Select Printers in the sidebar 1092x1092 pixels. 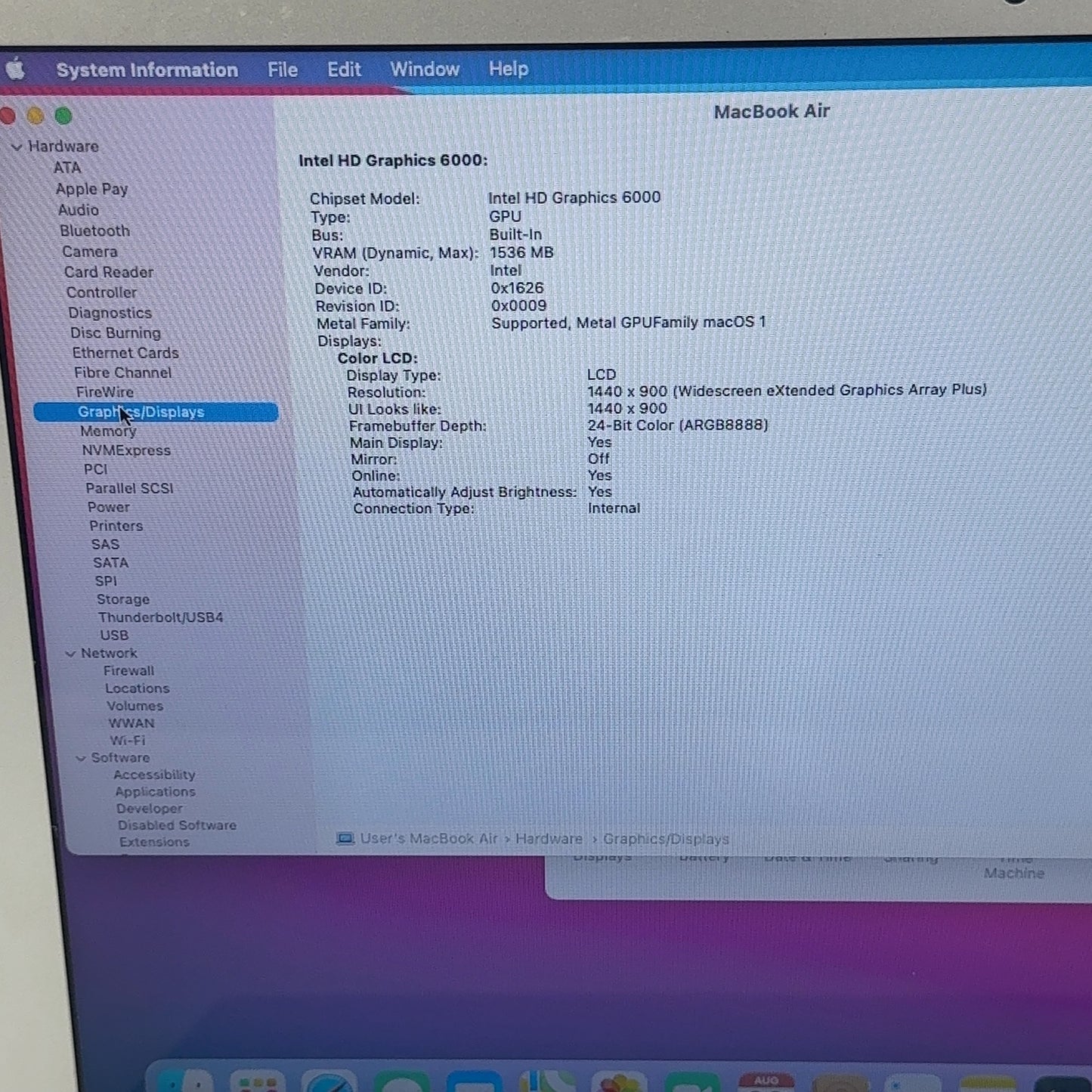[x=116, y=526]
